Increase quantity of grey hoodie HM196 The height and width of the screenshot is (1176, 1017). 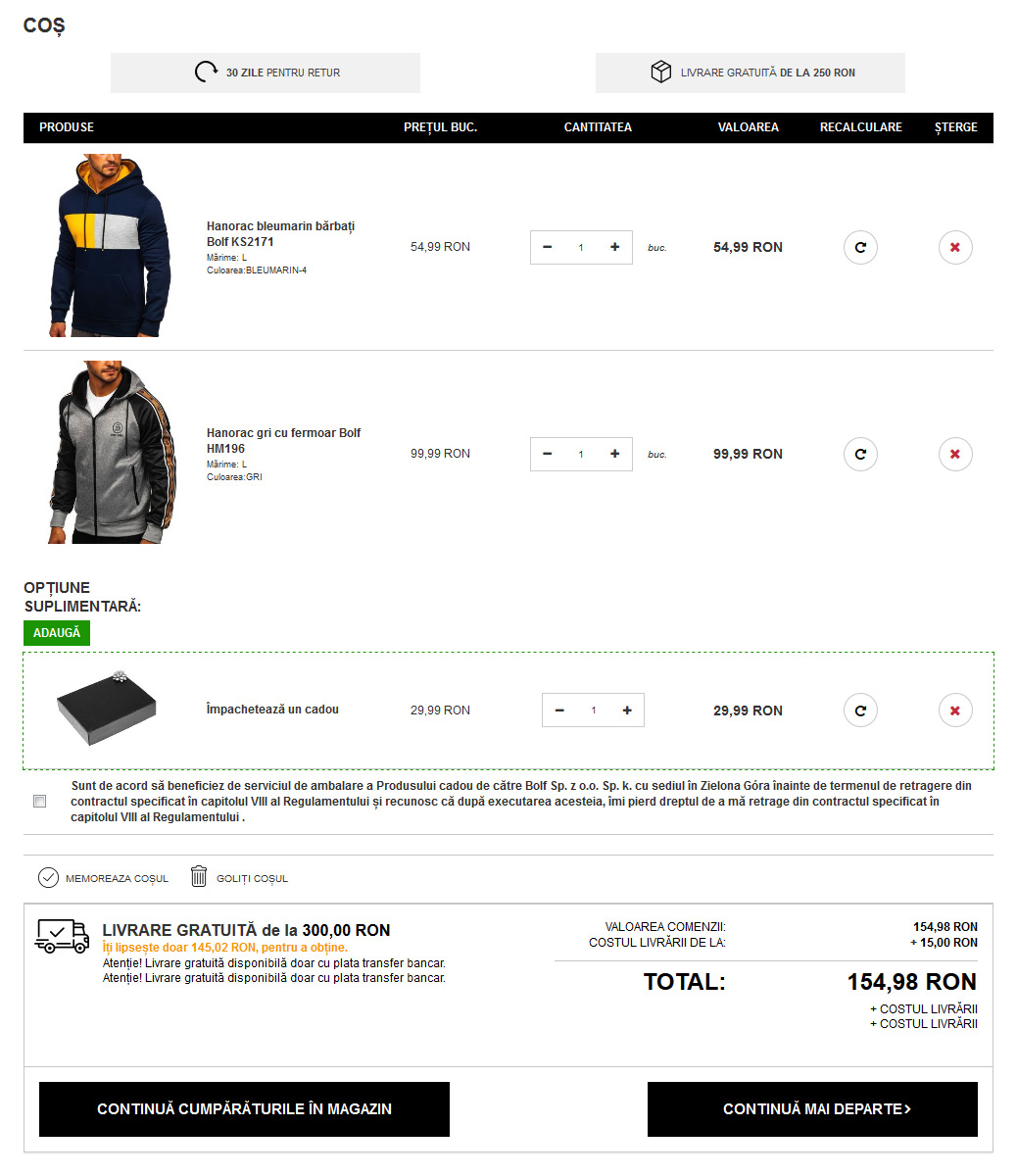click(614, 454)
